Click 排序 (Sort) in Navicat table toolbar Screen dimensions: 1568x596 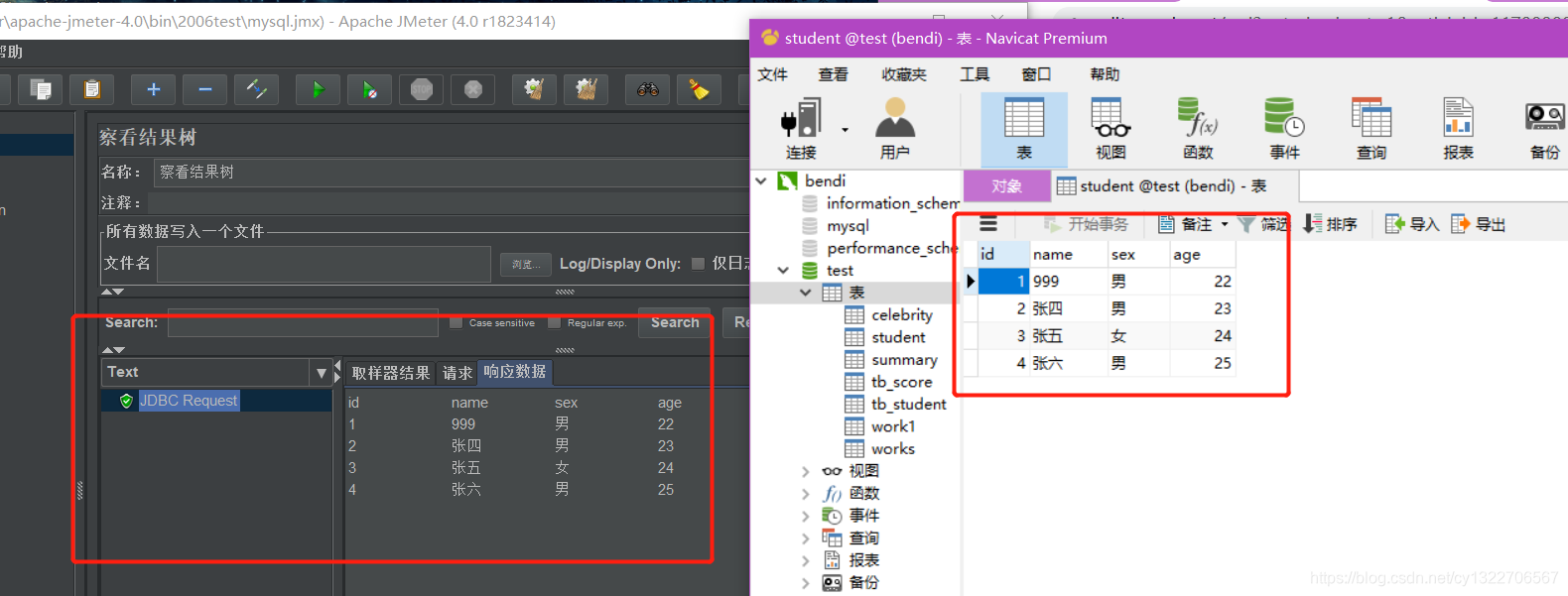pyautogui.click(x=1330, y=224)
